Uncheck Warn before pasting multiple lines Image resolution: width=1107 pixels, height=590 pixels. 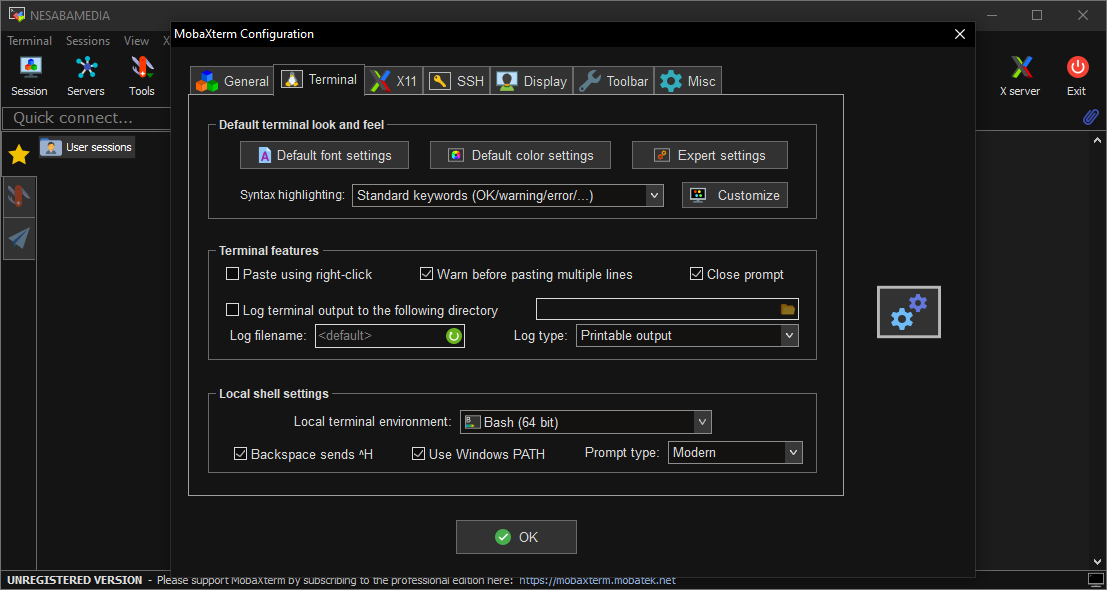[x=427, y=274]
